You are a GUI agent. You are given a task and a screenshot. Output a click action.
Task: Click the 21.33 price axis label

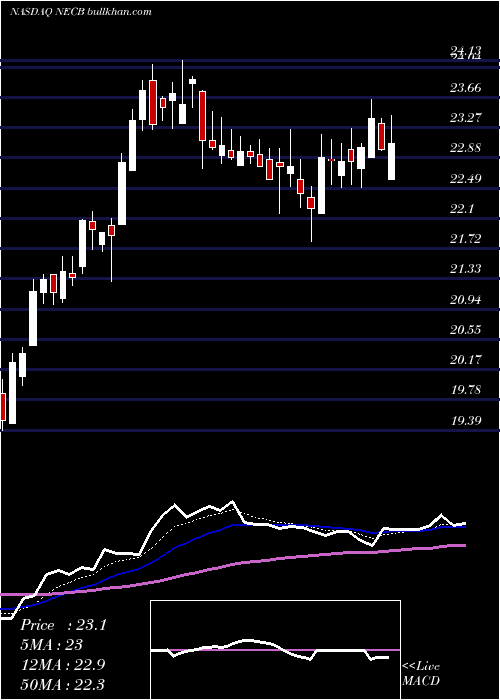tap(466, 269)
